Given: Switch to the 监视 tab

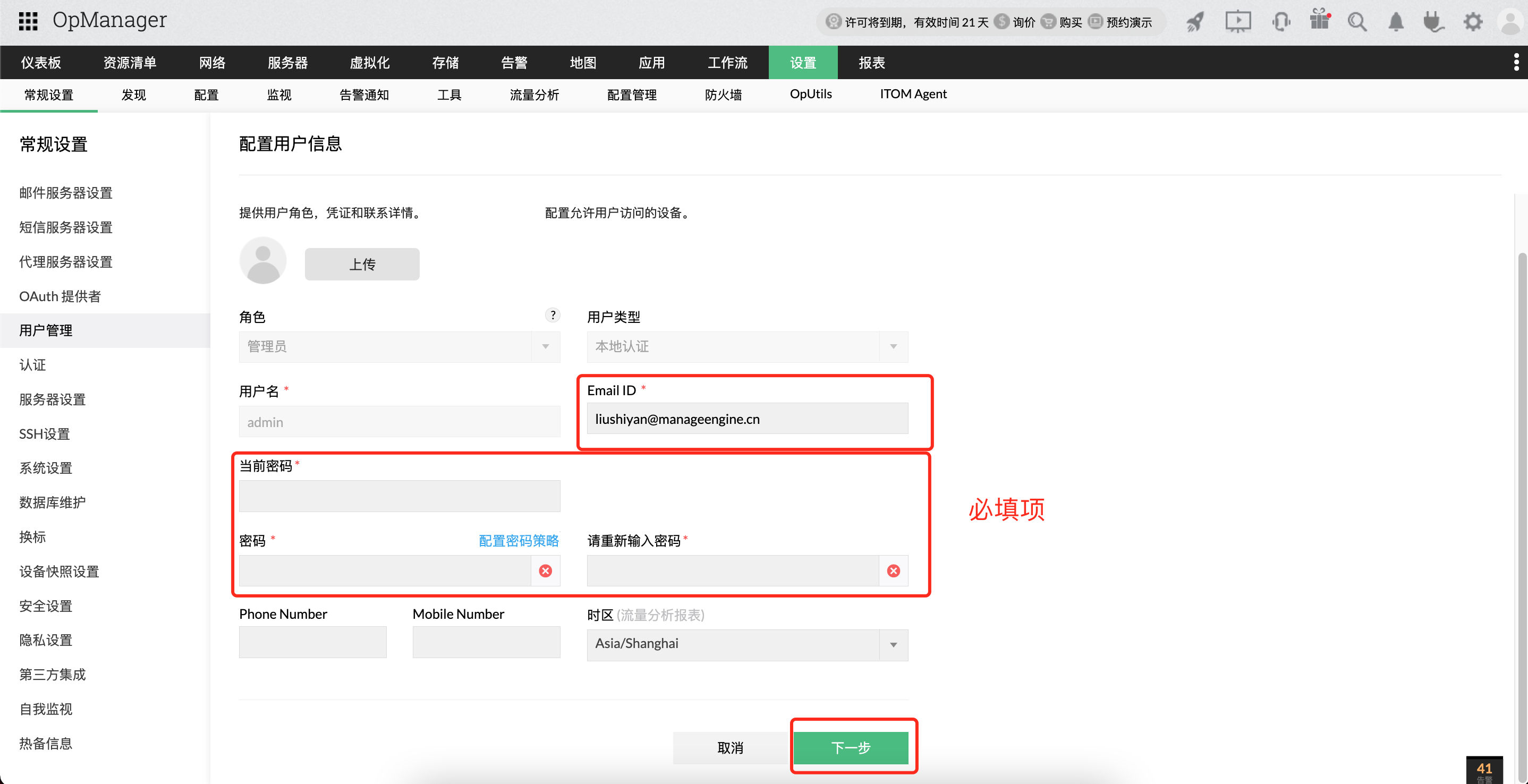Looking at the screenshot, I should pos(279,95).
